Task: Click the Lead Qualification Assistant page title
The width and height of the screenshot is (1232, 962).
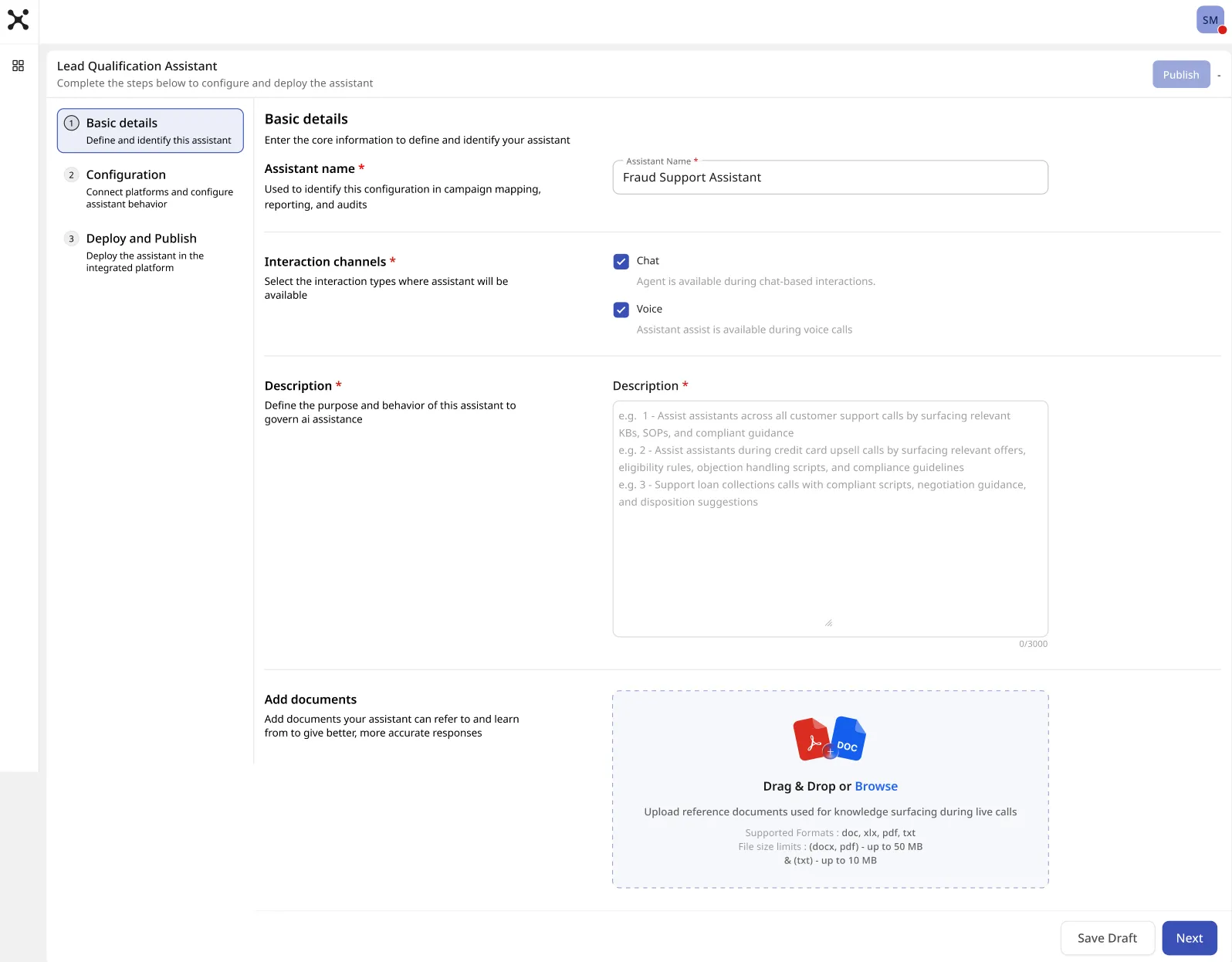Action: pyautogui.click(x=137, y=66)
